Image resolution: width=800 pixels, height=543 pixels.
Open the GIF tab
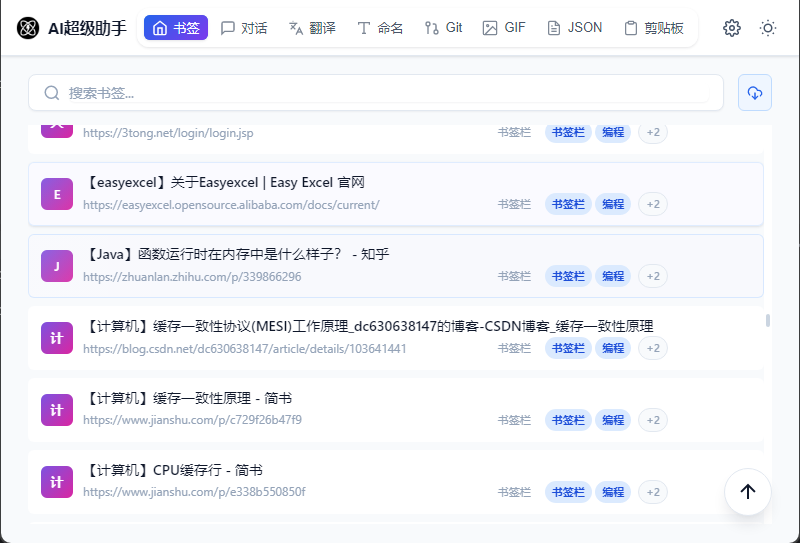pos(504,28)
